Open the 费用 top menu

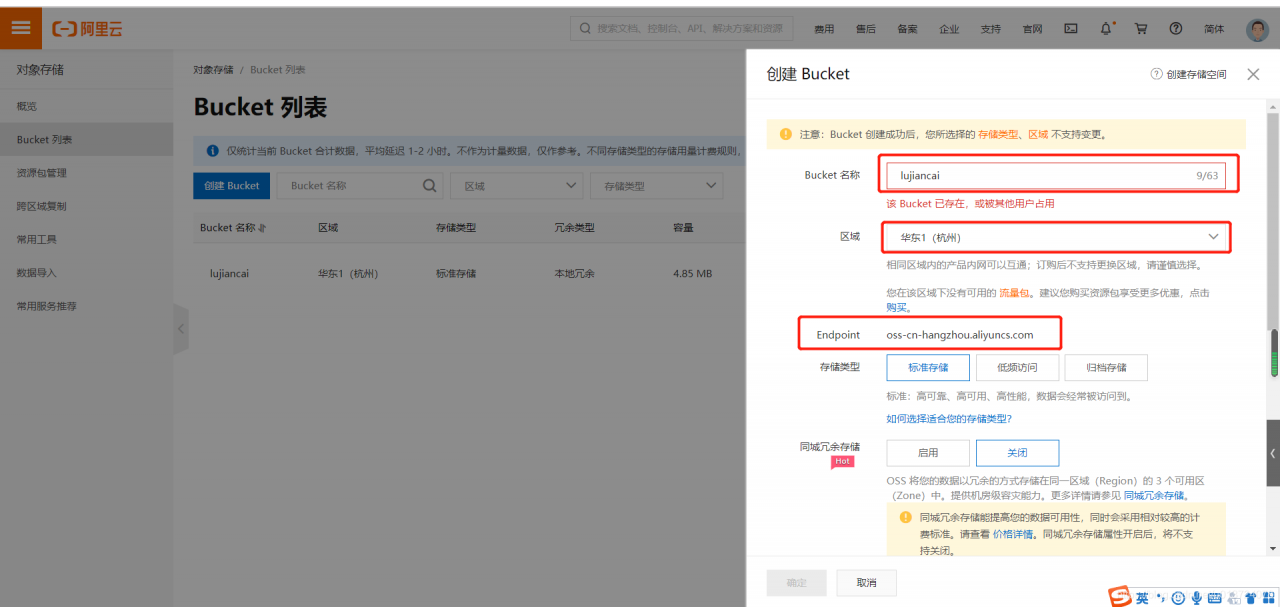824,29
